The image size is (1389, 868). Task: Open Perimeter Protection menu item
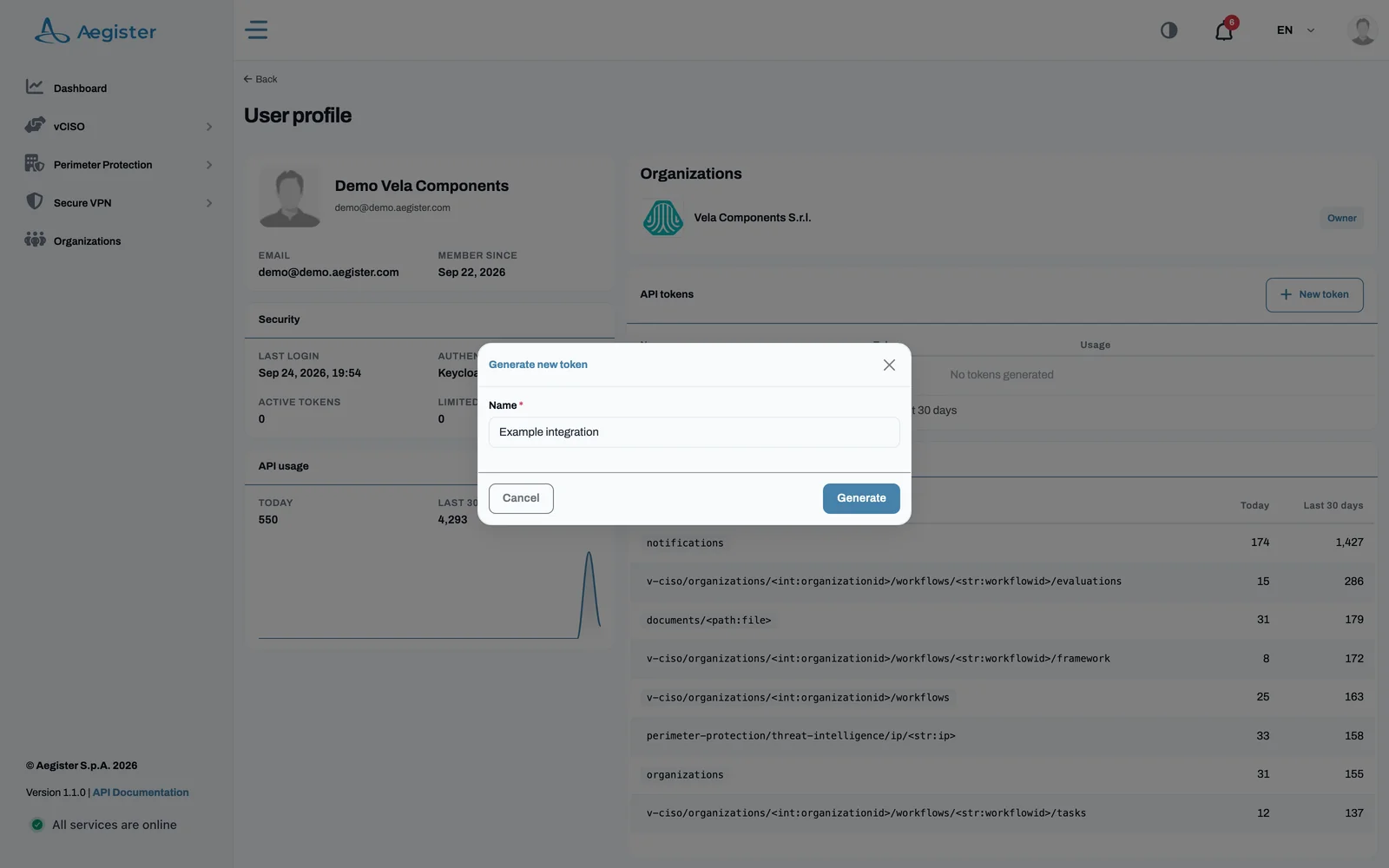[102, 165]
